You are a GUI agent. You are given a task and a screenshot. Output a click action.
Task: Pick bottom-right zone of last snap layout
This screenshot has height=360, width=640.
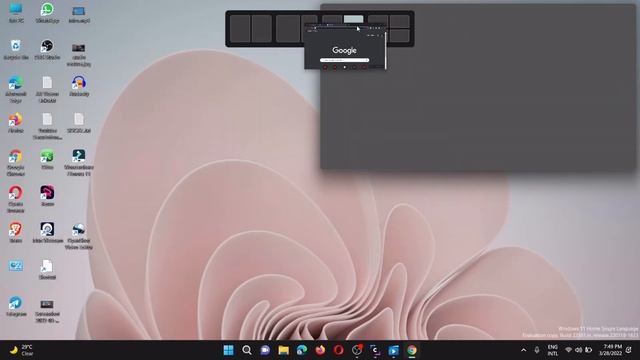(x=400, y=36)
